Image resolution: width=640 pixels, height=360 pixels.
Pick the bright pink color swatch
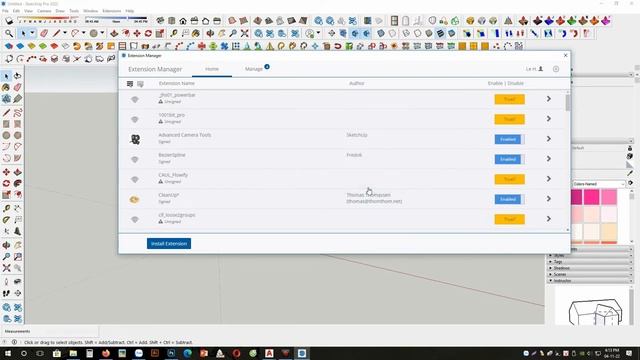591,197
